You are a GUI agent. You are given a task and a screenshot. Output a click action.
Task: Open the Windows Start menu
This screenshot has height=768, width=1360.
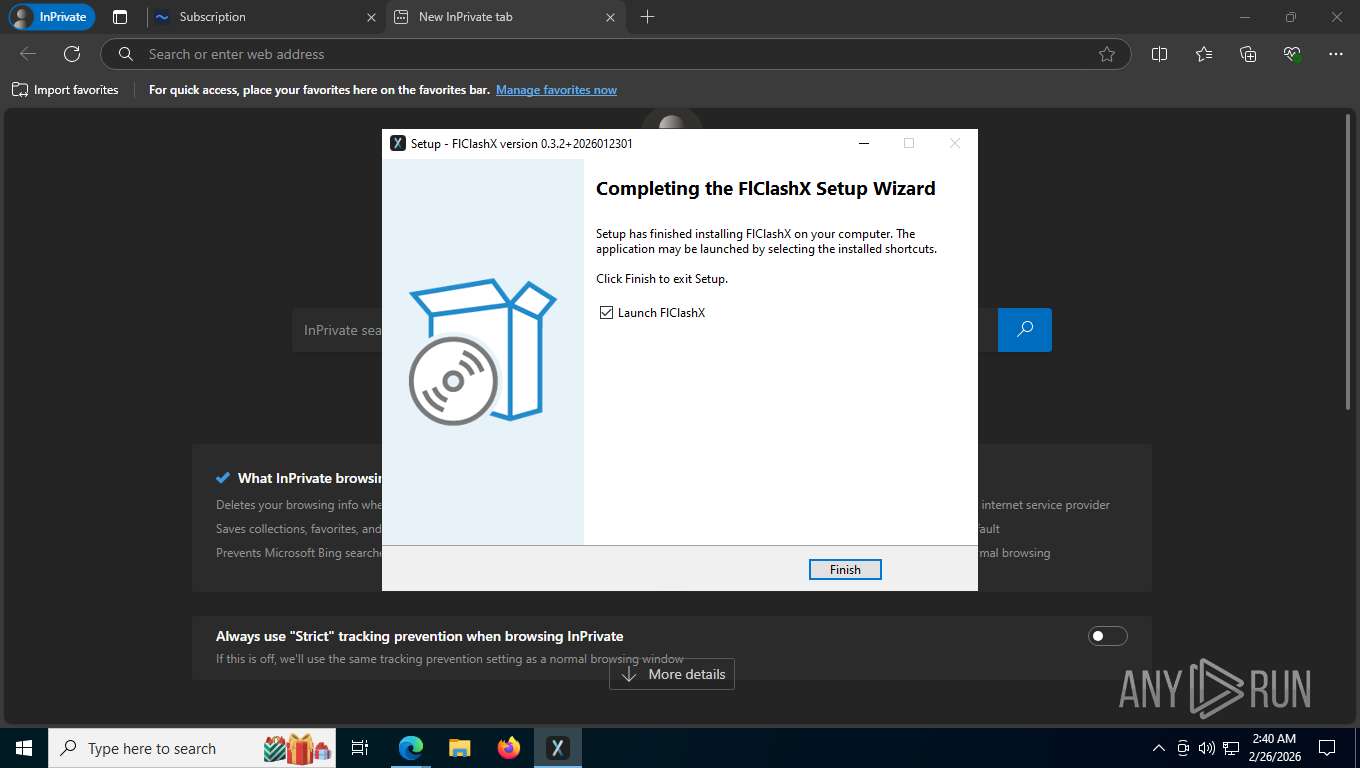24,748
